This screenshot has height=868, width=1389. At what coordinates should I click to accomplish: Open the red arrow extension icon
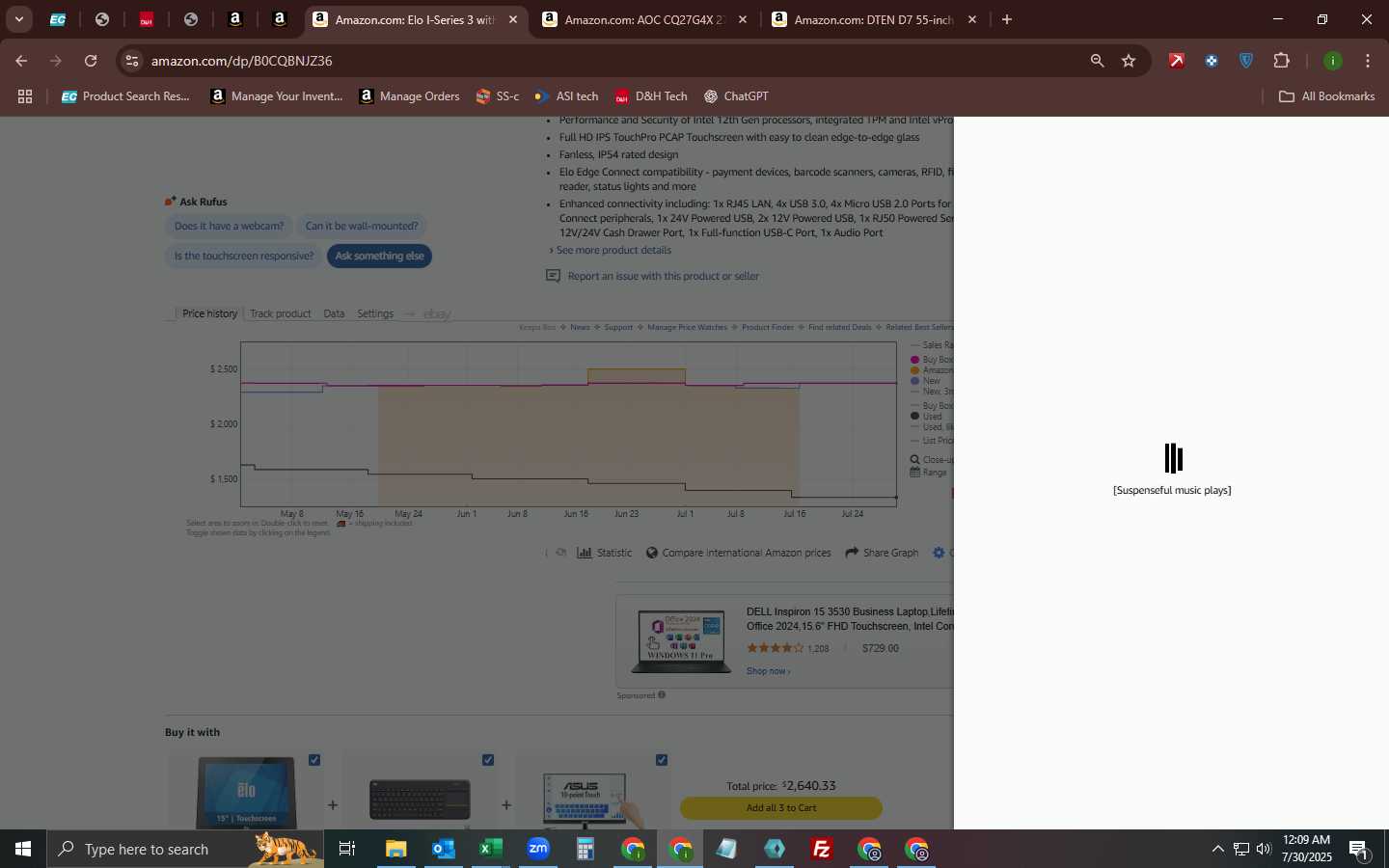tap(1177, 61)
